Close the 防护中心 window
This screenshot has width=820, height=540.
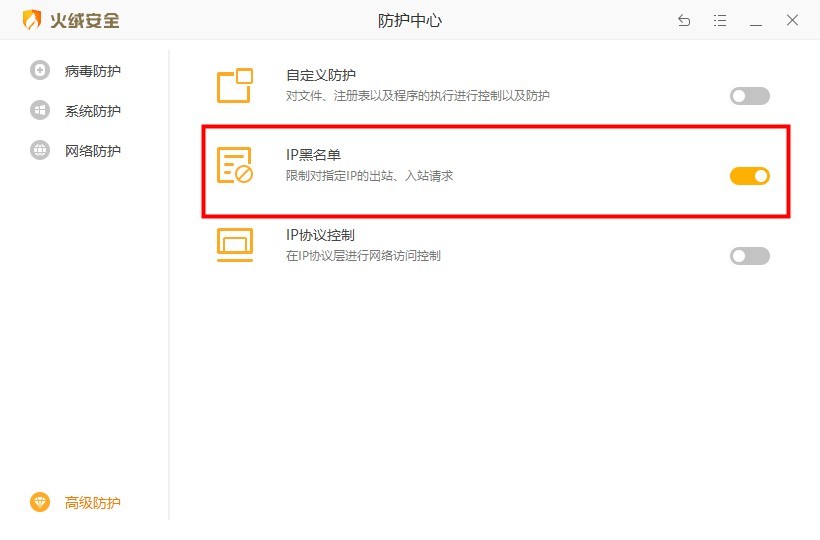pos(792,20)
